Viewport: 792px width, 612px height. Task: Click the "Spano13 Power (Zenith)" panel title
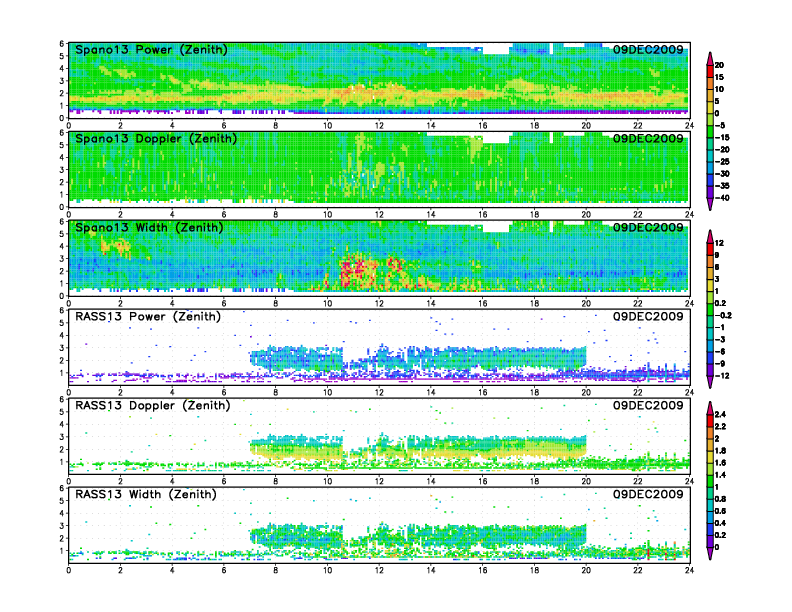[152, 50]
